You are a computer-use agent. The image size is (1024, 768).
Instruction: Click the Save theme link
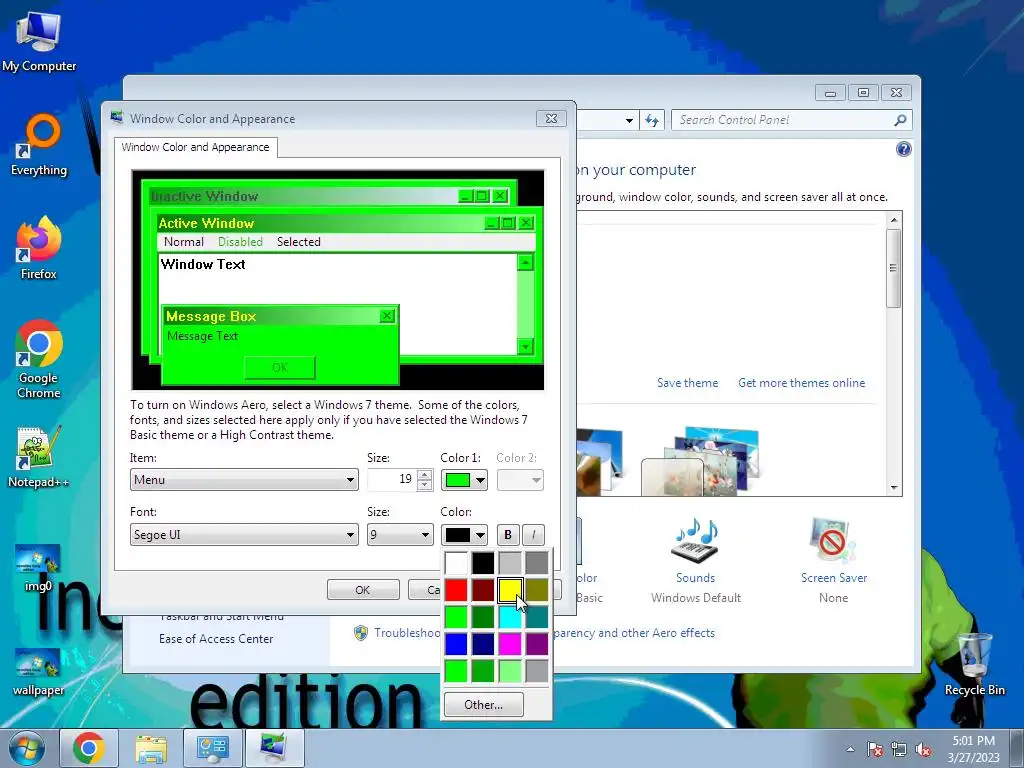click(x=687, y=383)
